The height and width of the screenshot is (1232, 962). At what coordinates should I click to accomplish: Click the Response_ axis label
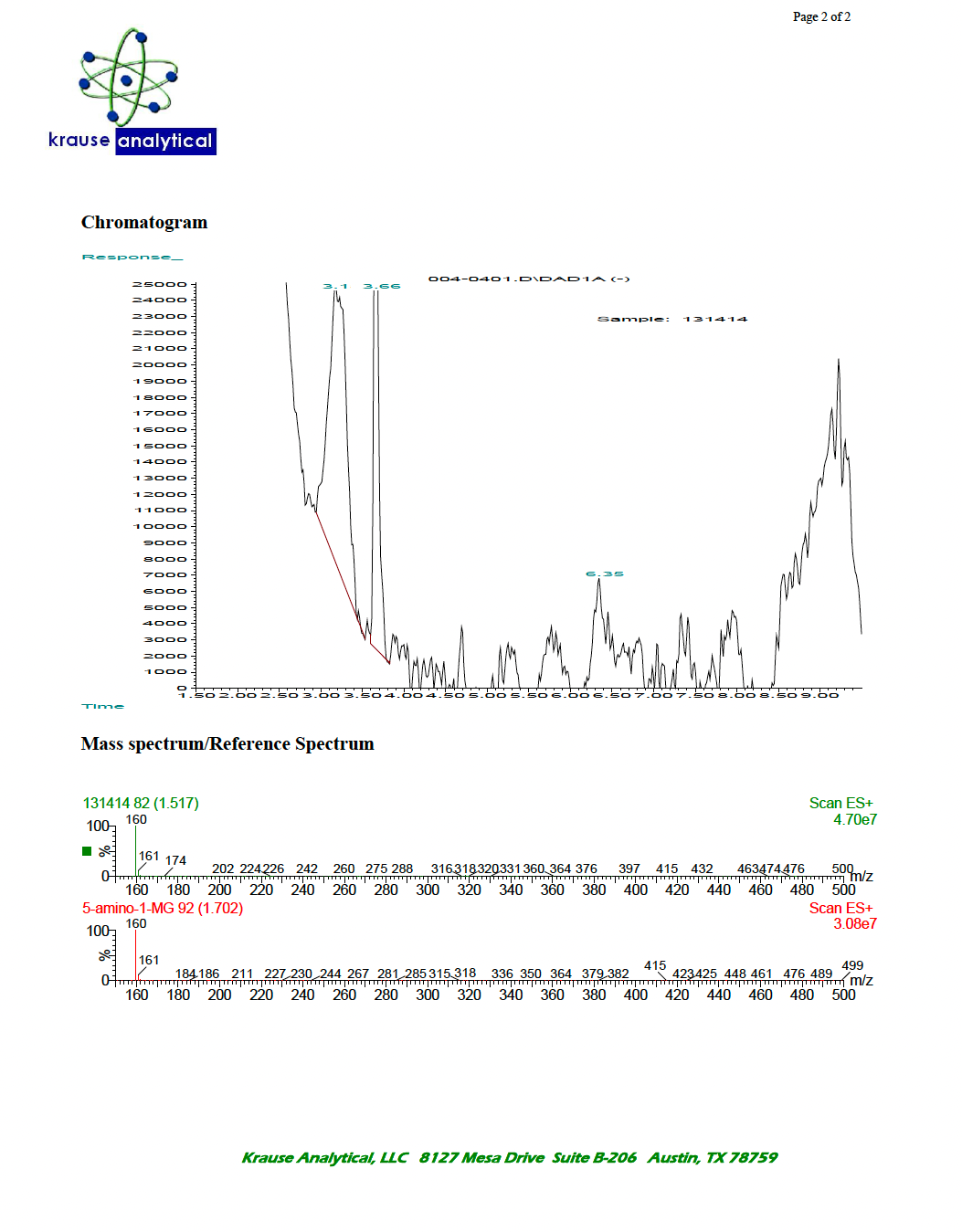(x=132, y=258)
